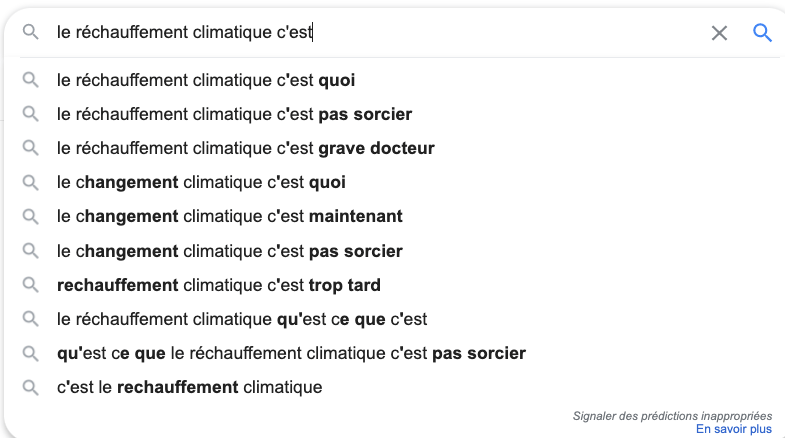This screenshot has width=785, height=438.
Task: Select the suggestion starting with "qu'est ce que le réchauffement"
Action: pos(291,353)
